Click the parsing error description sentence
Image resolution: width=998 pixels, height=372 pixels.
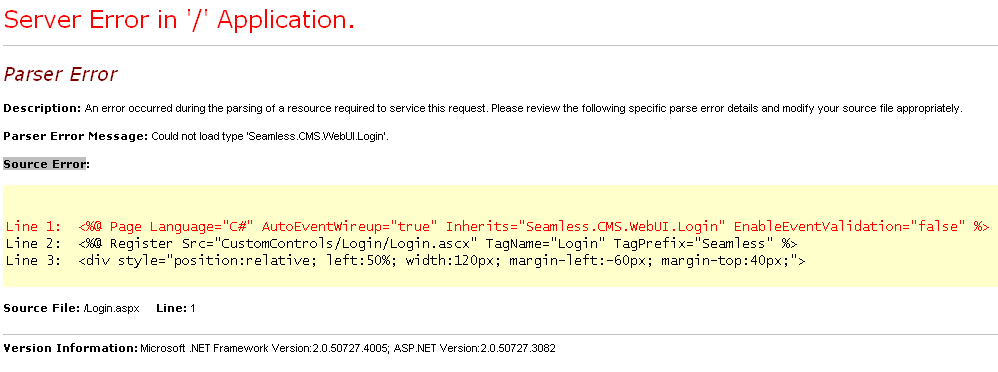tap(523, 108)
